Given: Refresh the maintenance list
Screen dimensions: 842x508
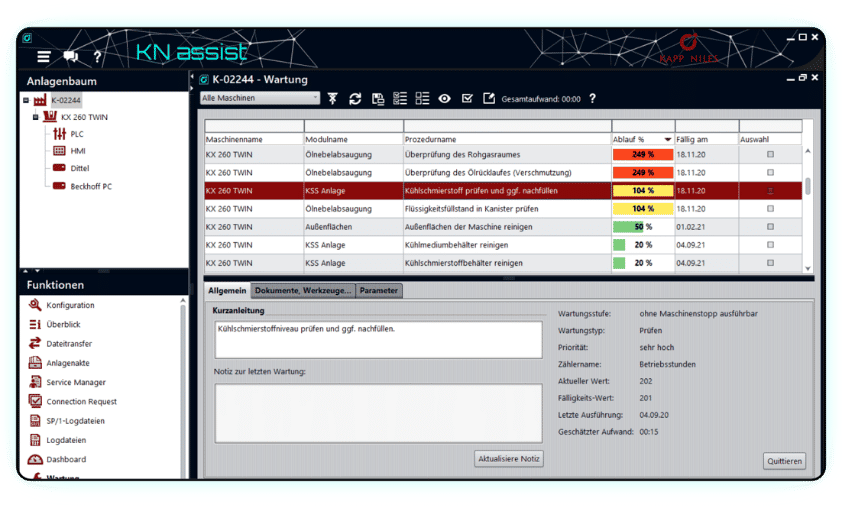Looking at the screenshot, I should pyautogui.click(x=355, y=98).
